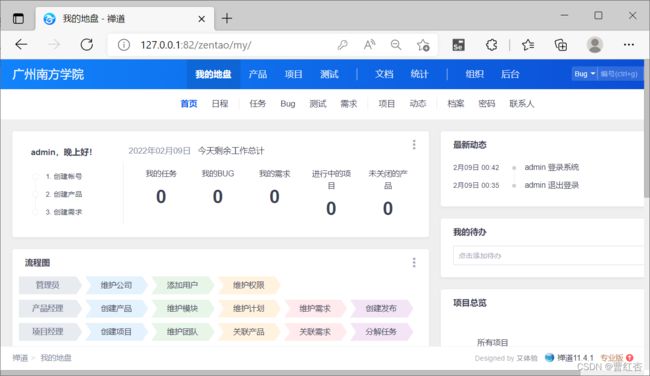Image resolution: width=650 pixels, height=376 pixels.
Task: Open the 后台 main menu
Action: tap(510, 74)
